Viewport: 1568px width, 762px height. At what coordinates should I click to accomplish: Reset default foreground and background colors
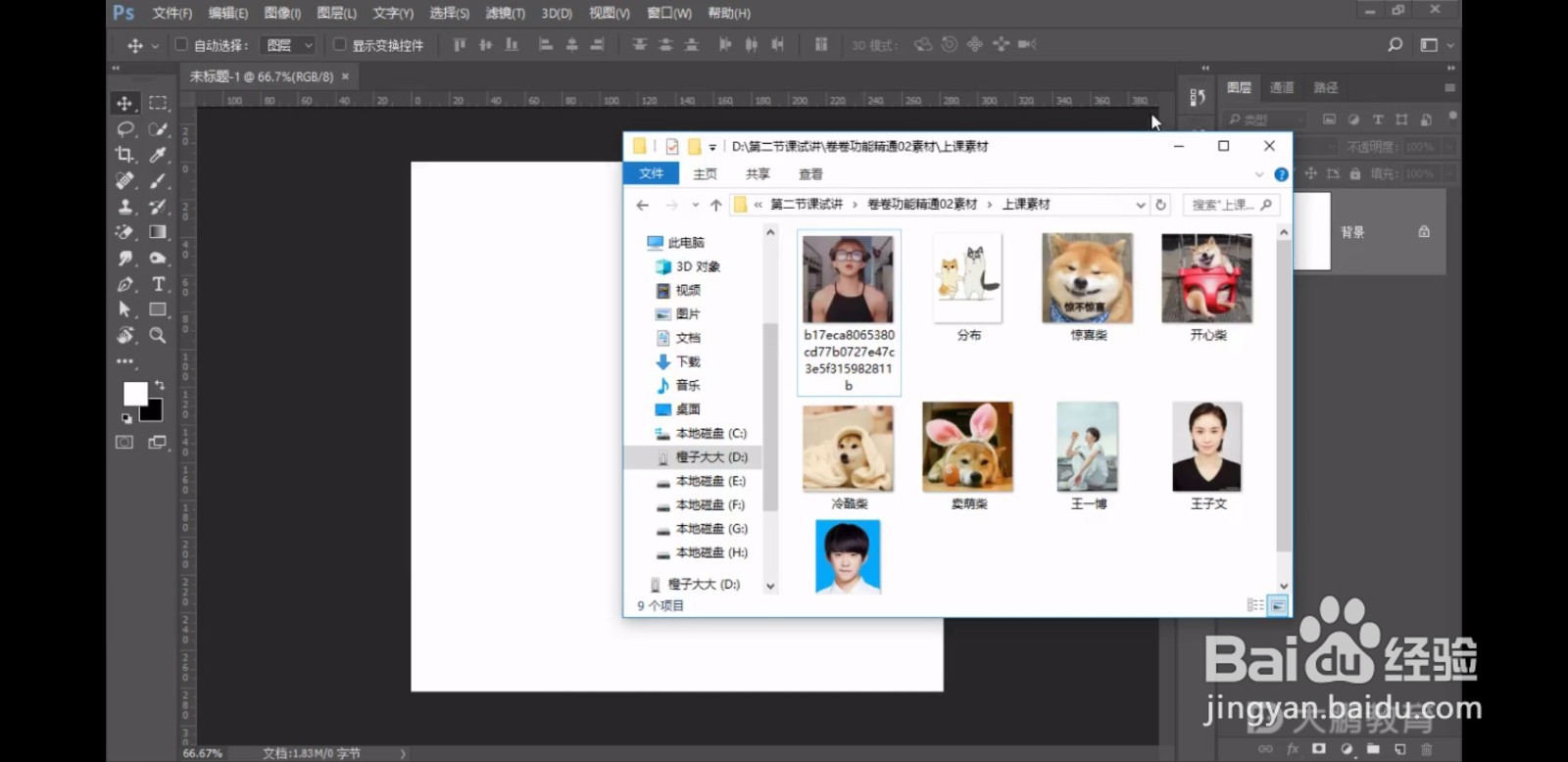coord(126,418)
